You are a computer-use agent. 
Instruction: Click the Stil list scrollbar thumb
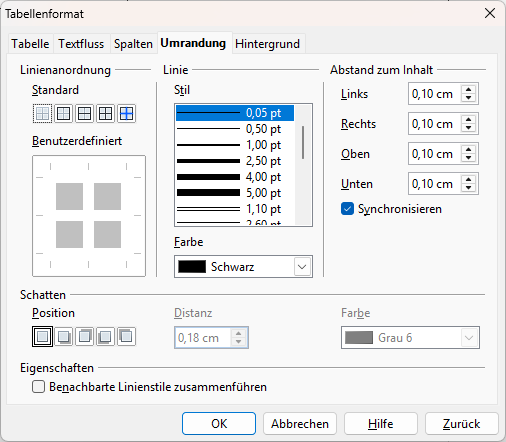pyautogui.click(x=303, y=142)
